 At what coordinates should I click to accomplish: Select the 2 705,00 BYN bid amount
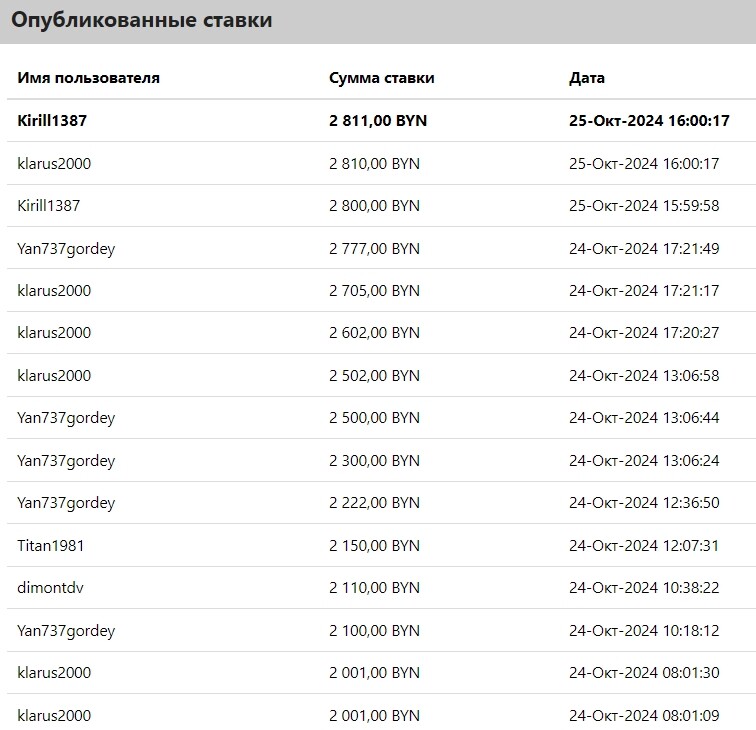coord(374,291)
